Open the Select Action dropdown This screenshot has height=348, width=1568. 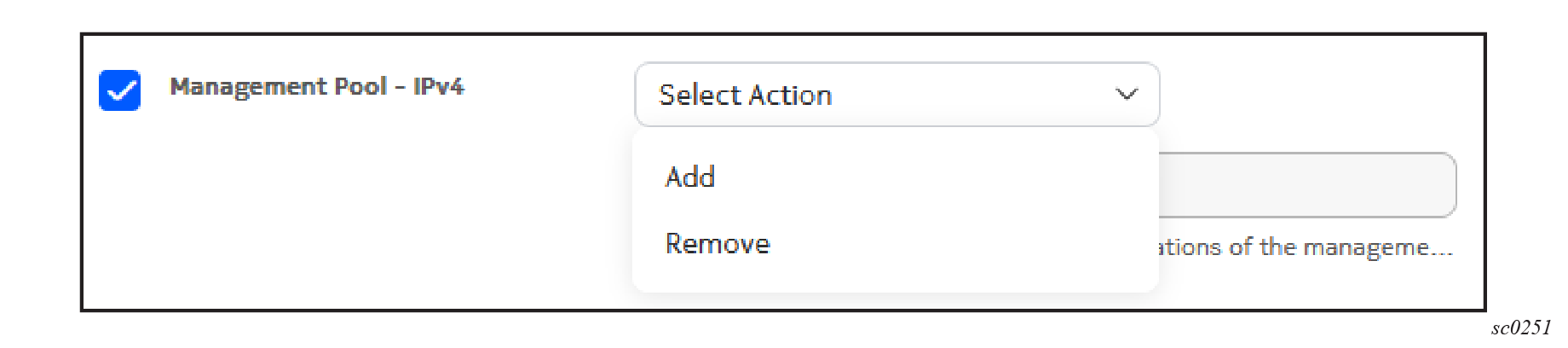[896, 95]
